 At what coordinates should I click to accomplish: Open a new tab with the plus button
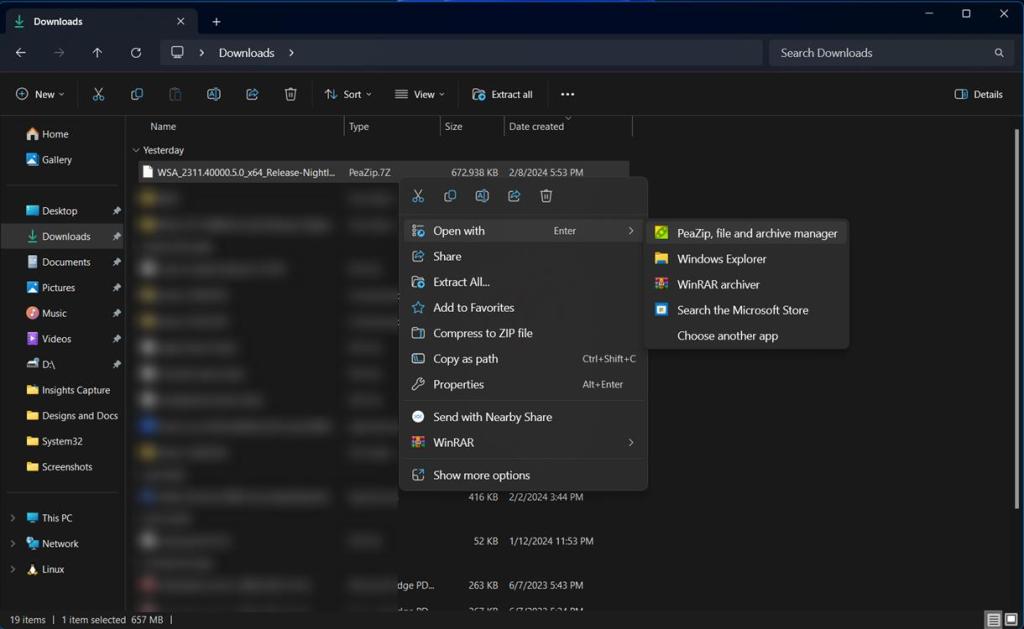click(x=216, y=22)
